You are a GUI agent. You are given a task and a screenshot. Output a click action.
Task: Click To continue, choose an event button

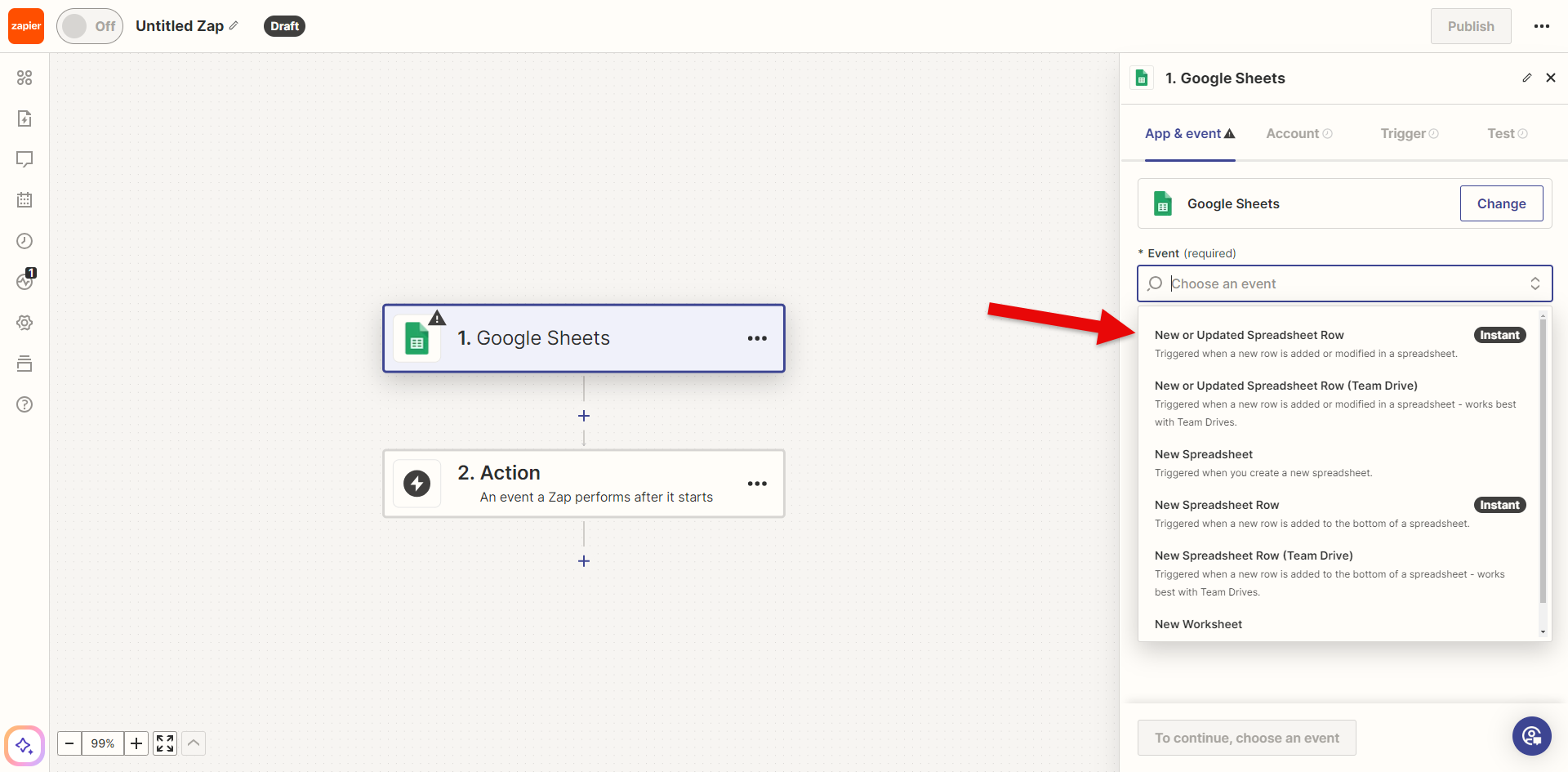[1247, 738]
